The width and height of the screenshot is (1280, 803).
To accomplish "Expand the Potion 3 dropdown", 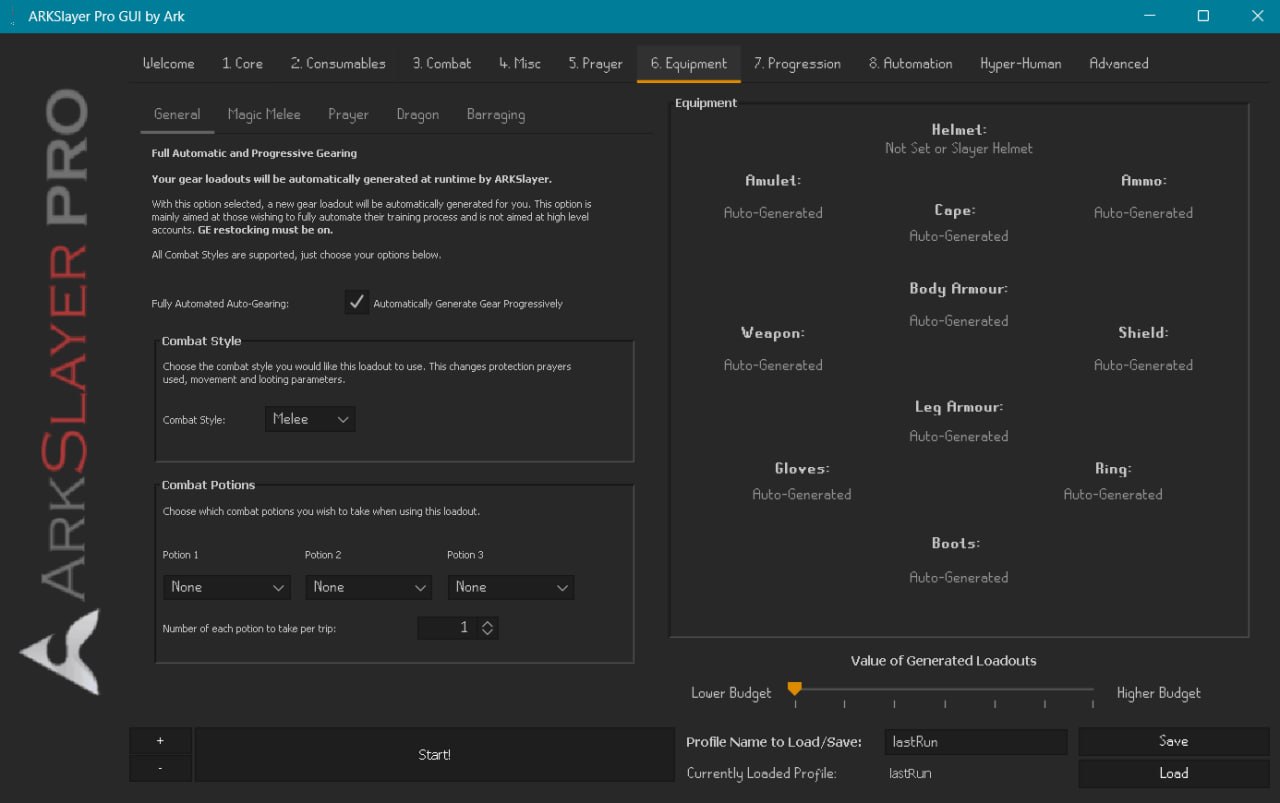I will [x=511, y=587].
